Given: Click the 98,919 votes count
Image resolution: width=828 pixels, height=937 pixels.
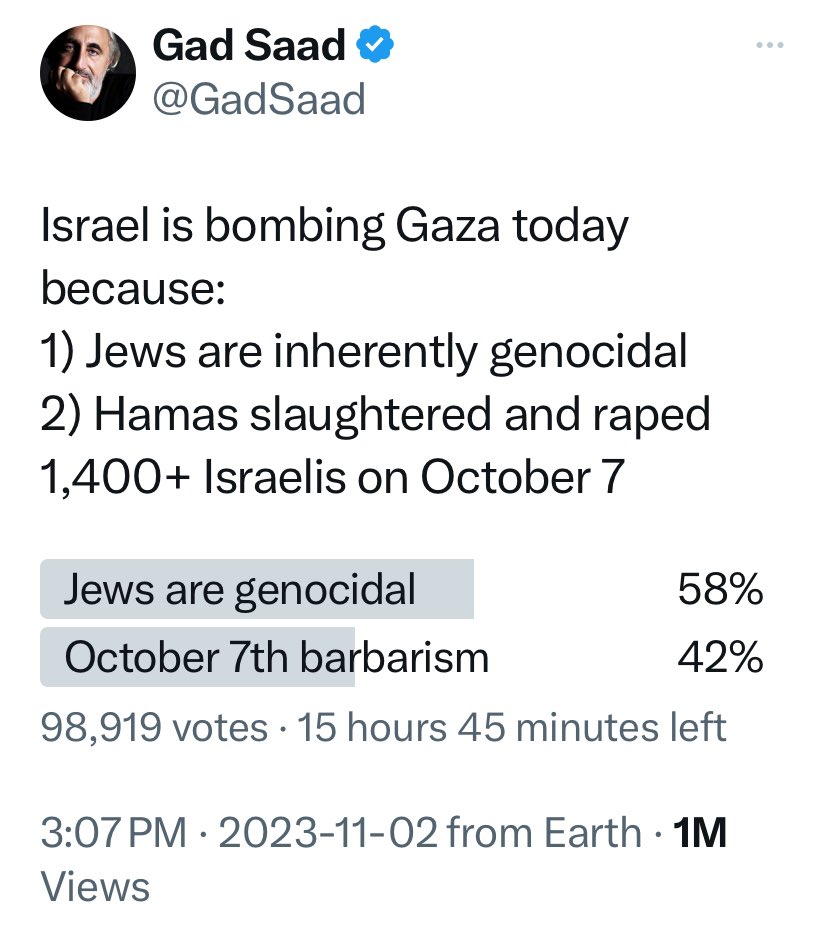Looking at the screenshot, I should tap(154, 727).
